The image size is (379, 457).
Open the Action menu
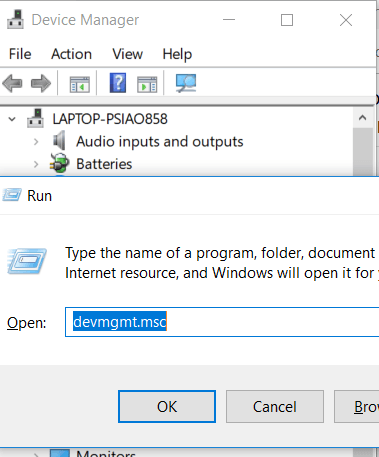click(x=71, y=54)
